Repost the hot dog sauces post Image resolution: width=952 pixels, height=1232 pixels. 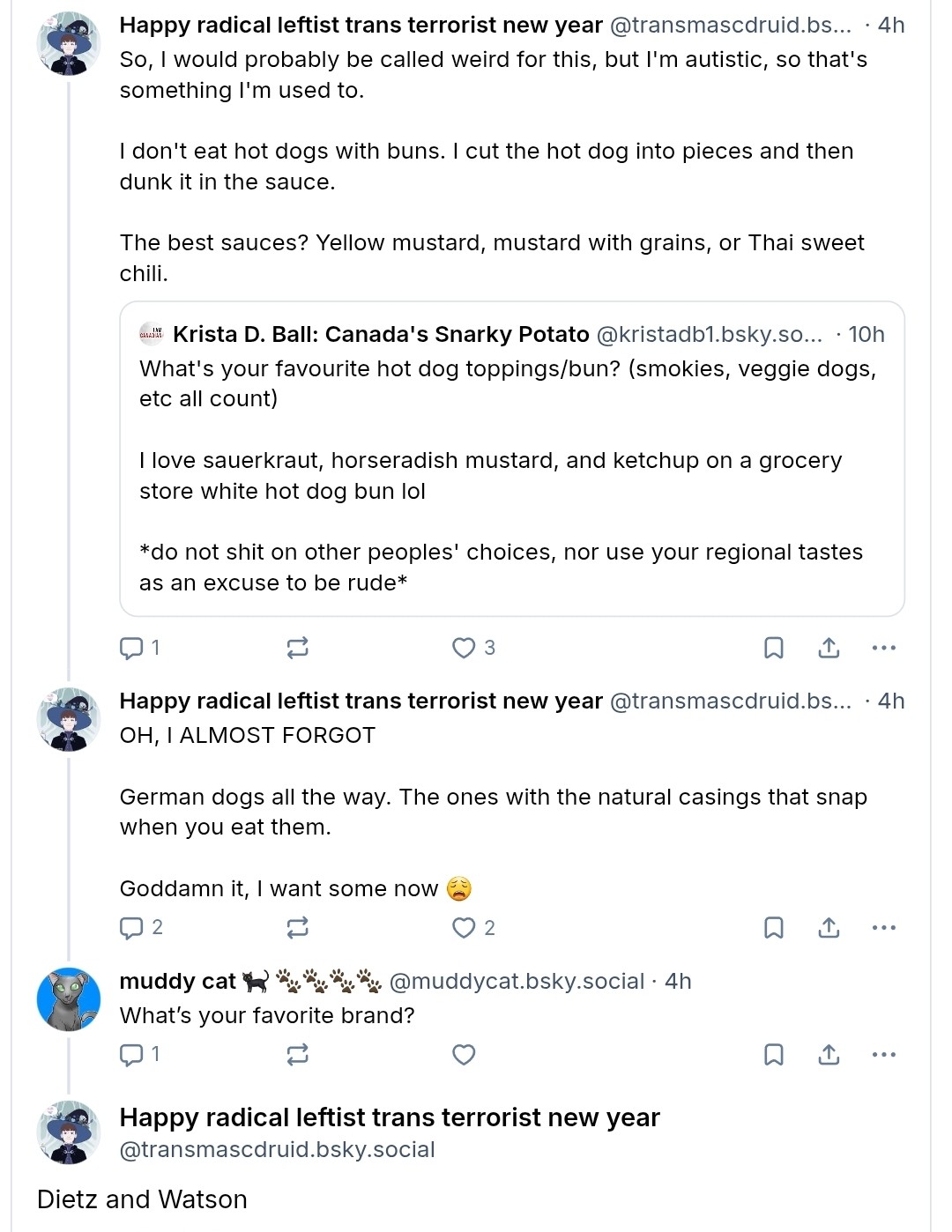(x=298, y=649)
